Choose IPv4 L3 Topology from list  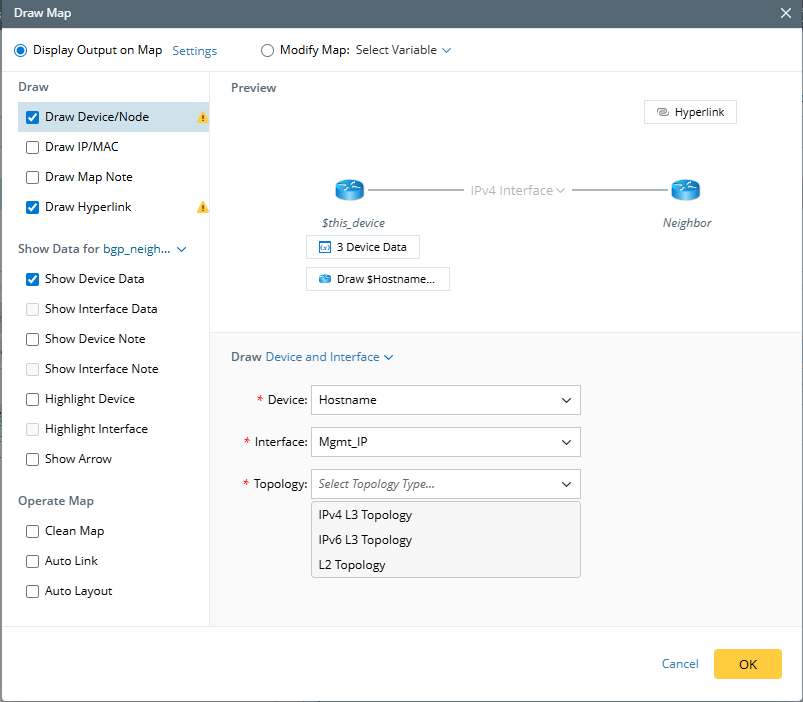pos(365,515)
